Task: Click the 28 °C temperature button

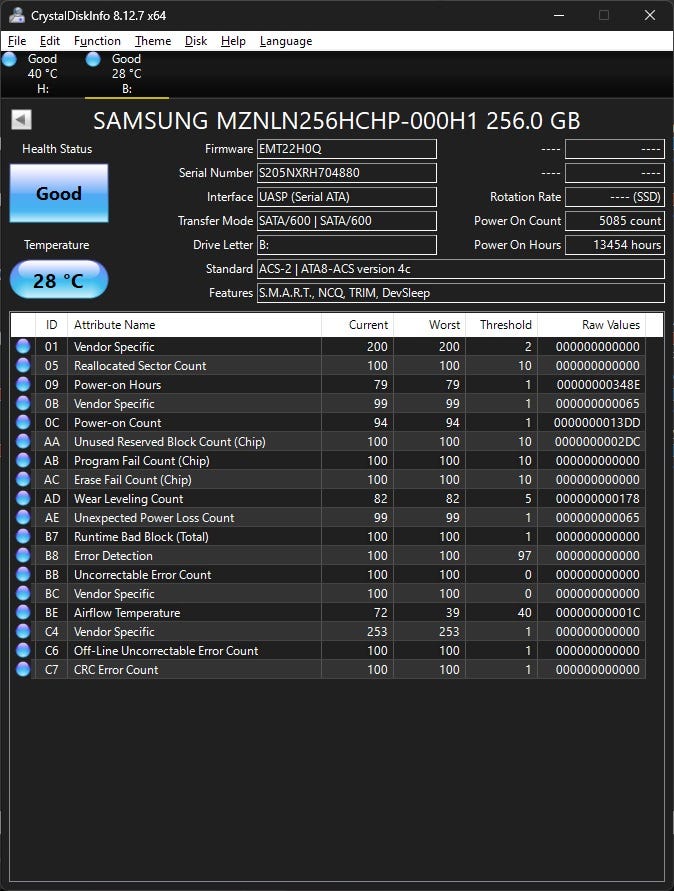Action: coord(59,280)
